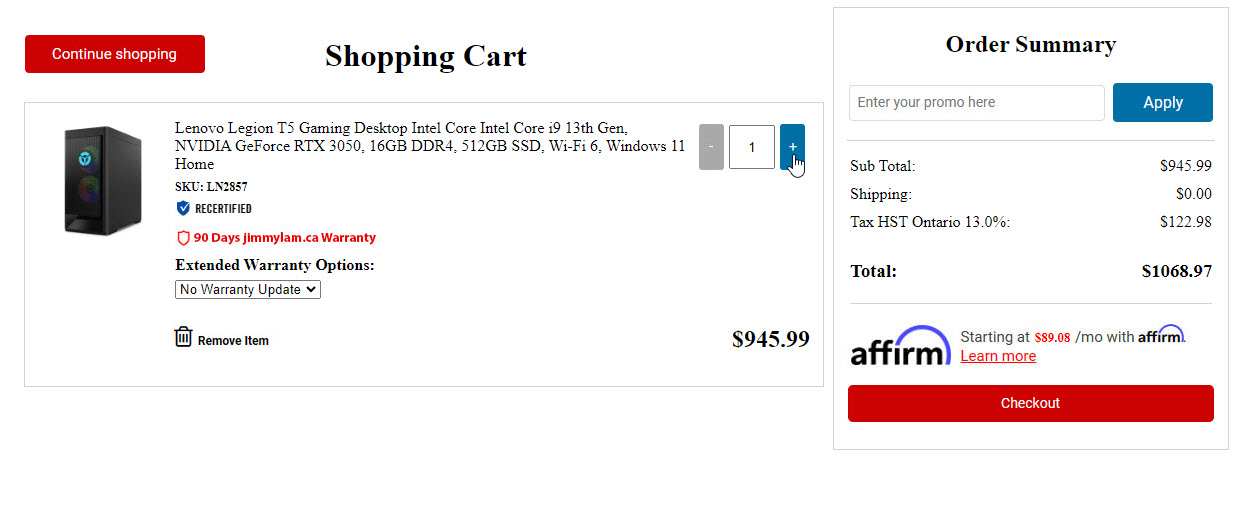This screenshot has width=1254, height=524.
Task: Click the blue Recertified shield icon
Action: [183, 208]
